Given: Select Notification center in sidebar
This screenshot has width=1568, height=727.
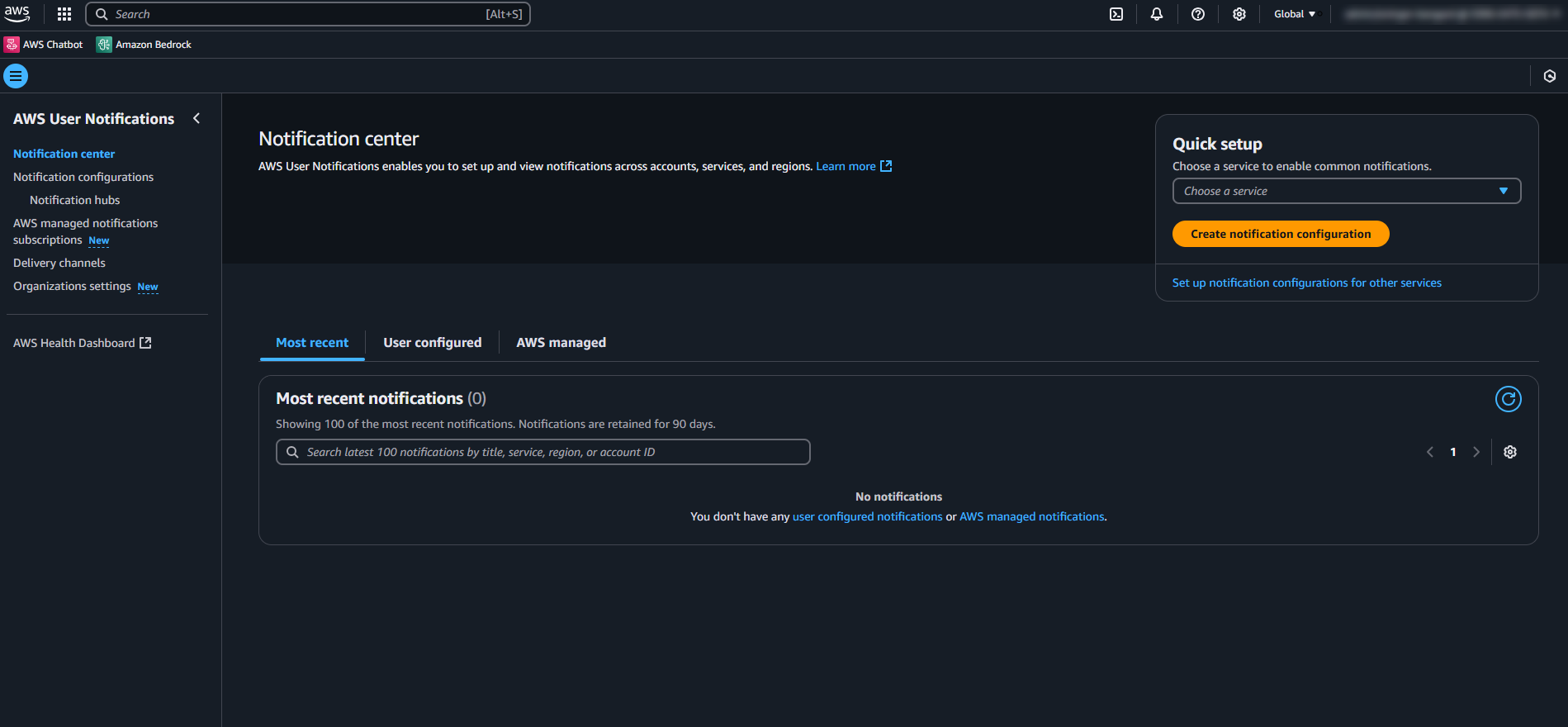Looking at the screenshot, I should [x=64, y=154].
